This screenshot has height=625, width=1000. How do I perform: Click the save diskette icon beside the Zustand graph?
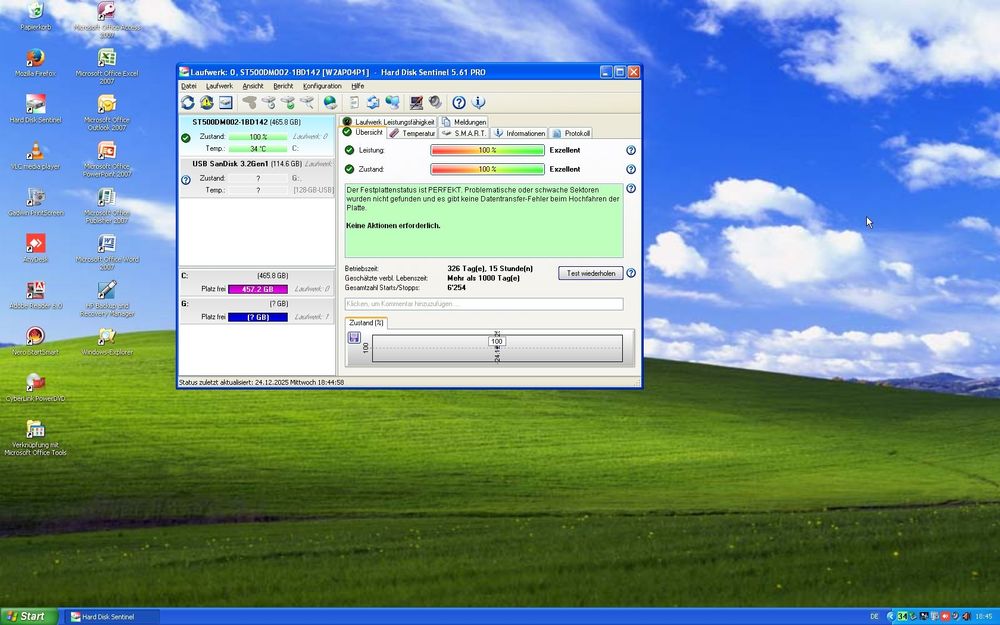pyautogui.click(x=353, y=338)
